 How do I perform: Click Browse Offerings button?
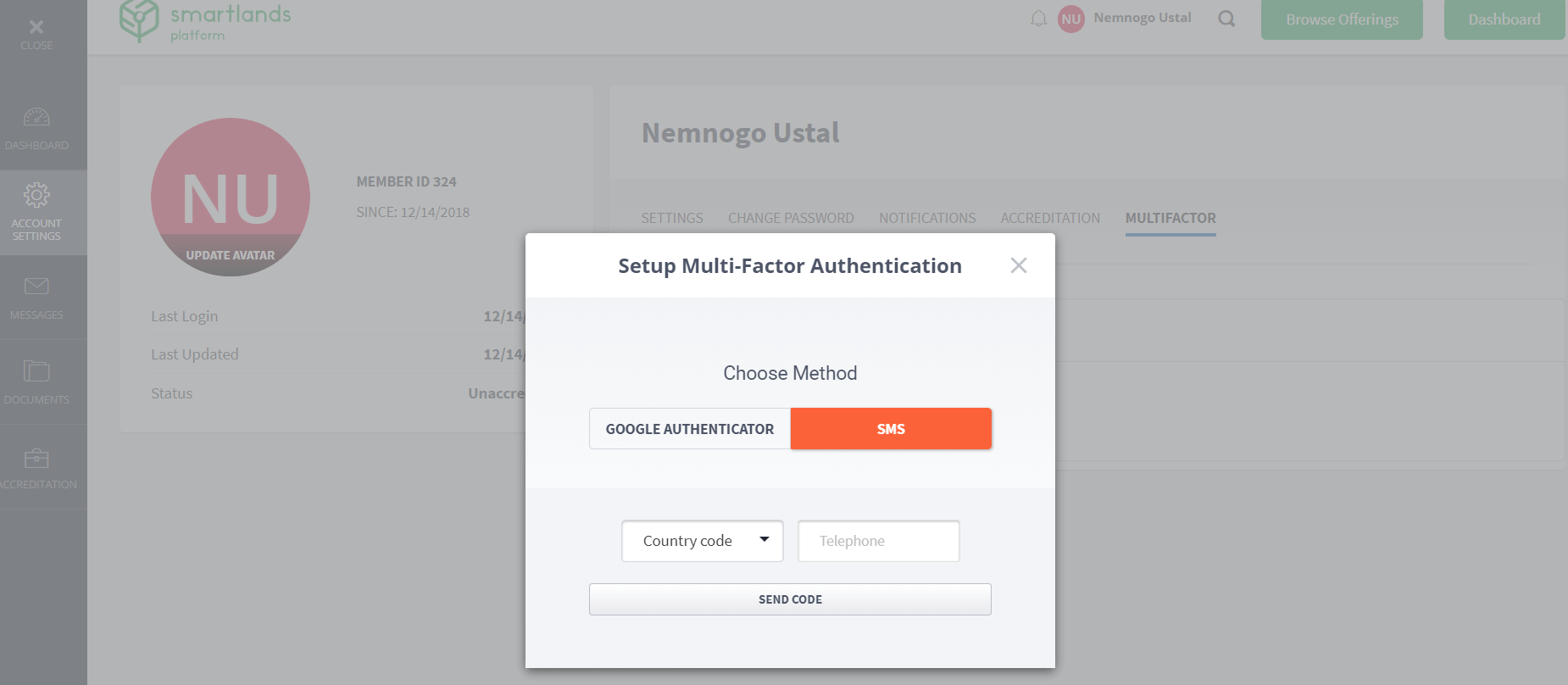(x=1342, y=19)
